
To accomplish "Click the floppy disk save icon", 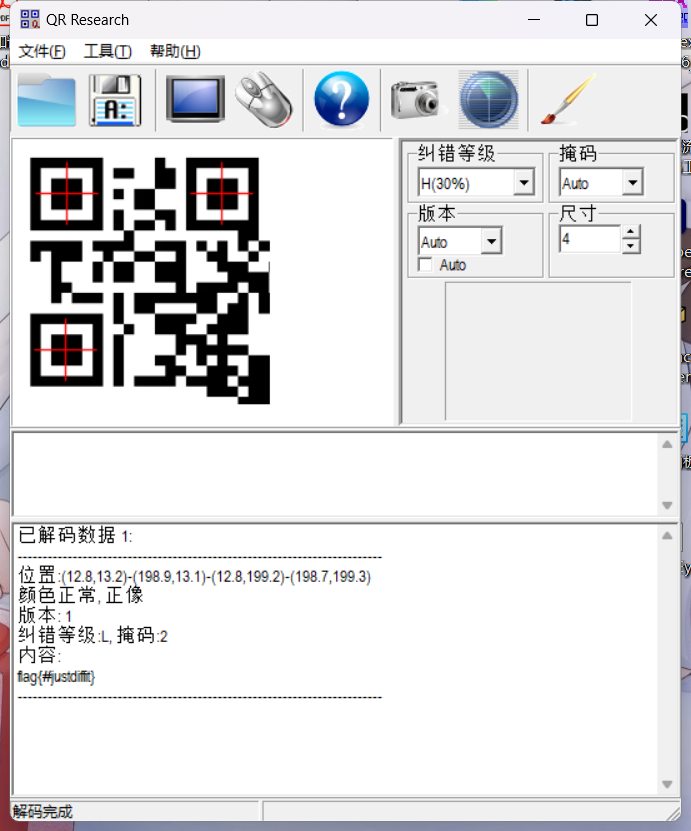I will [115, 100].
